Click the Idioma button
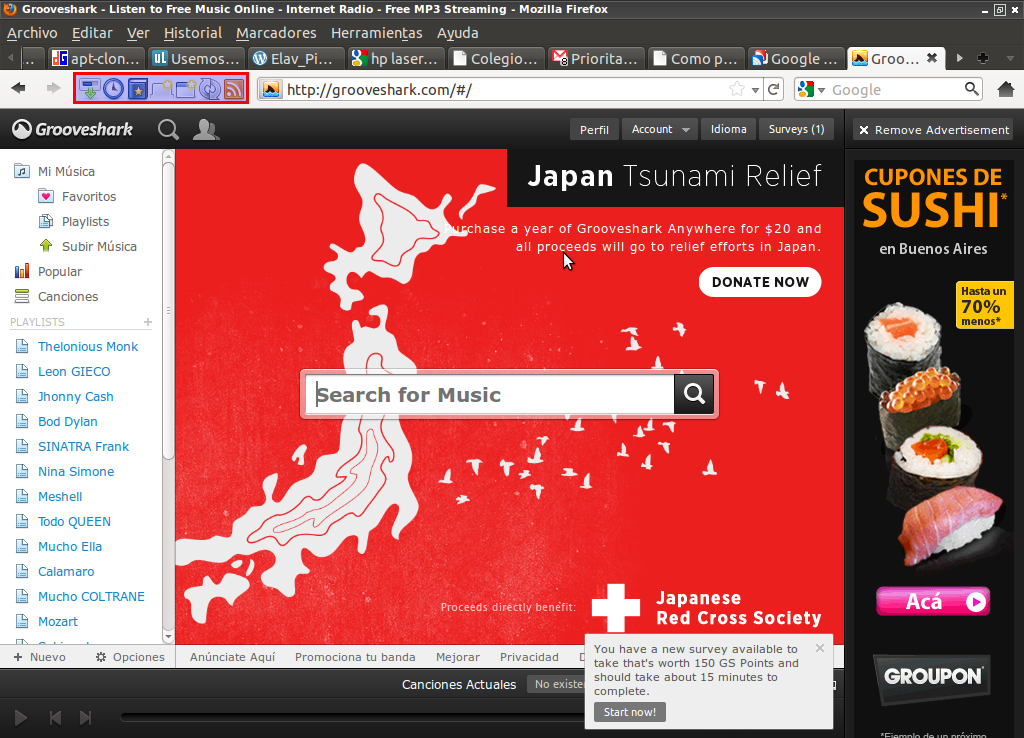Viewport: 1024px width, 738px height. (x=729, y=129)
